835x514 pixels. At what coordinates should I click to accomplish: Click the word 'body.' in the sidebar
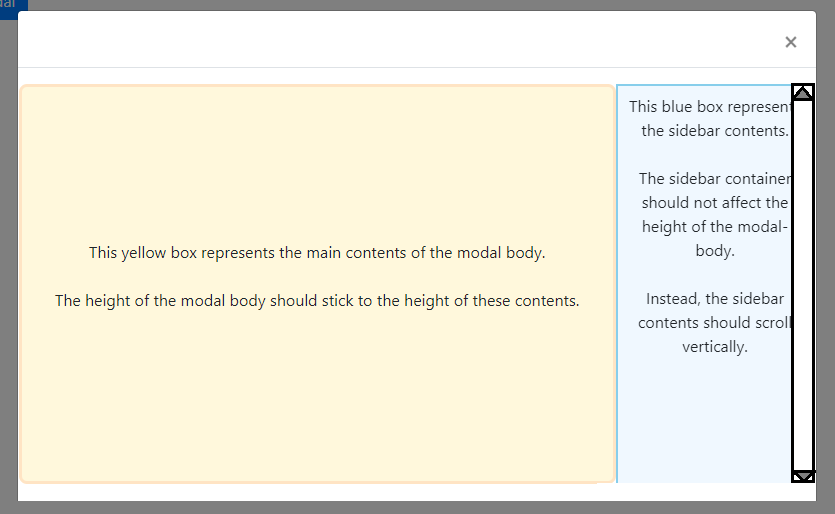pos(715,250)
